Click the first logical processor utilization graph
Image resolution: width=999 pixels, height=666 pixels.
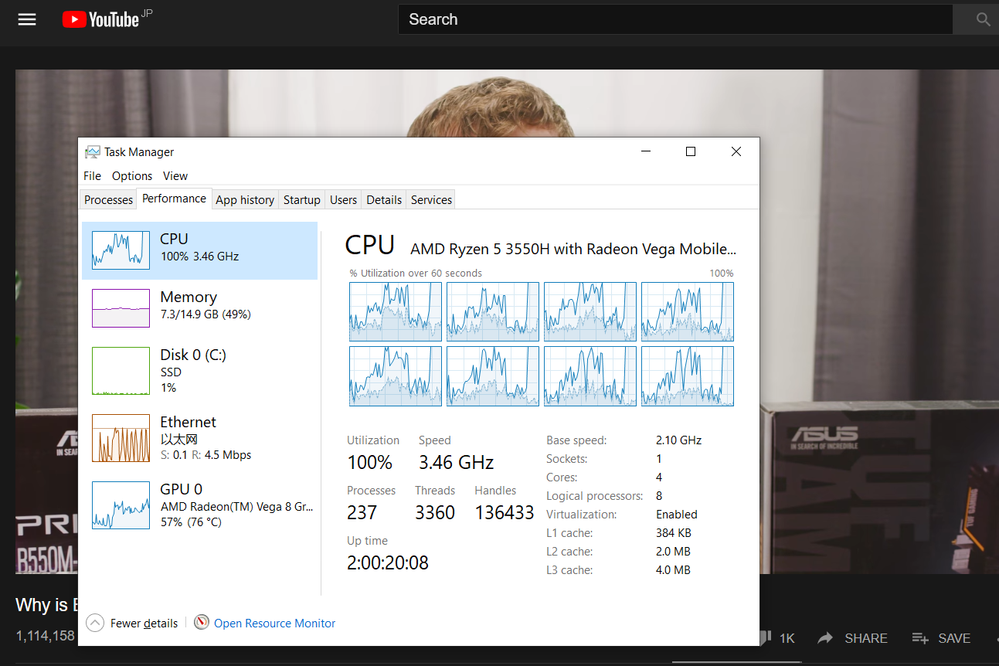(x=395, y=312)
